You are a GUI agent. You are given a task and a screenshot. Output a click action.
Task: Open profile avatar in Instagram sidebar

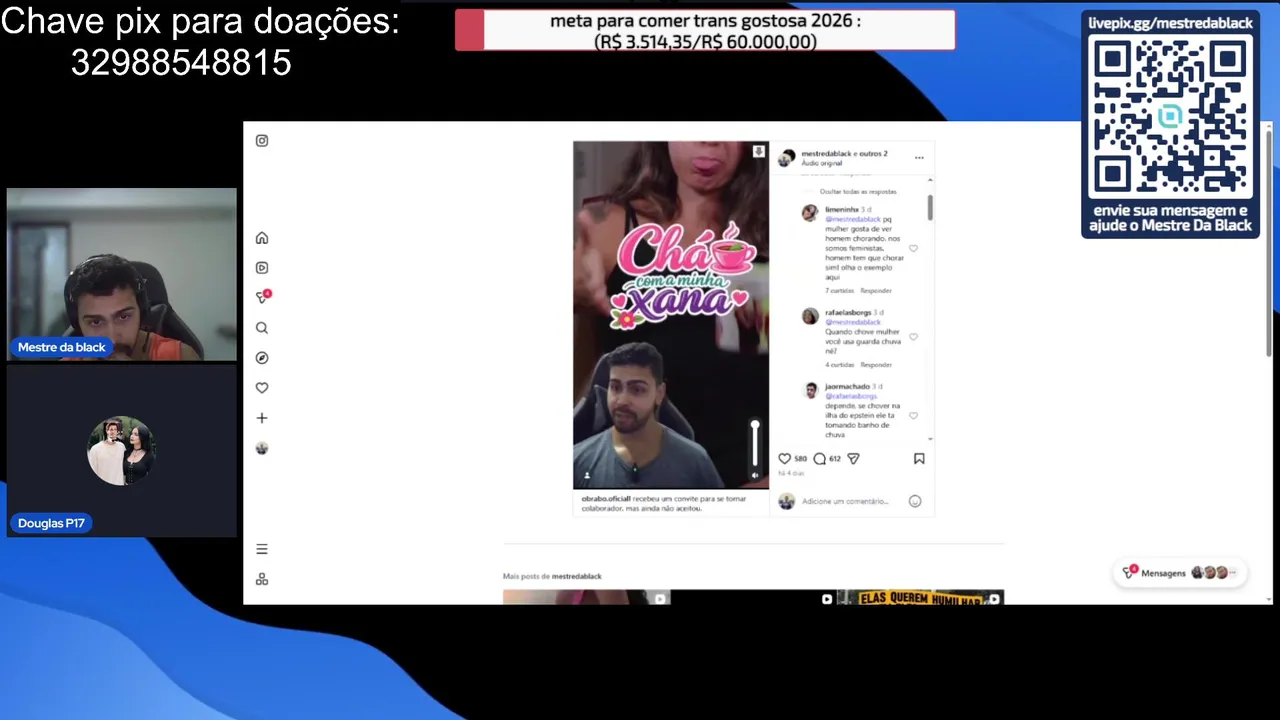(262, 448)
